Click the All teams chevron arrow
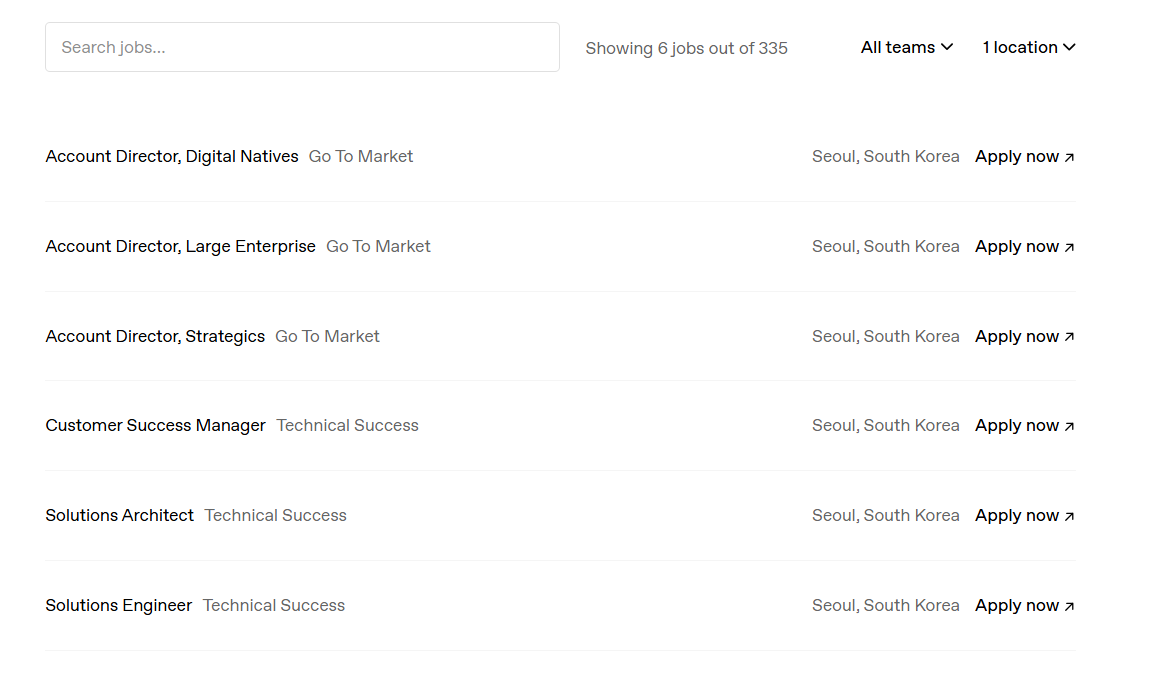Image resolution: width=1158 pixels, height=687 pixels. [x=947, y=47]
